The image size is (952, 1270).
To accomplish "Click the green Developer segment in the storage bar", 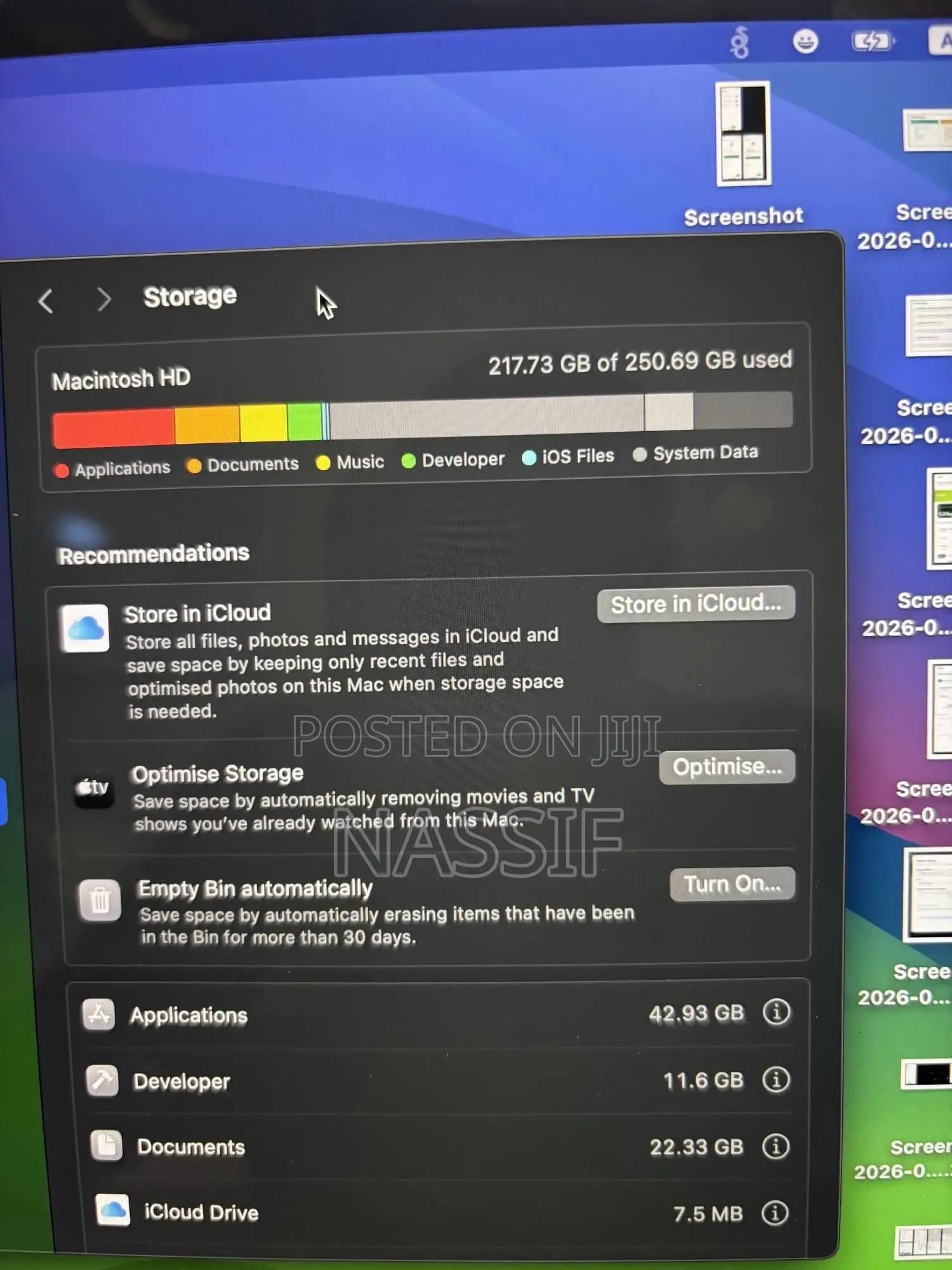I will [x=305, y=421].
